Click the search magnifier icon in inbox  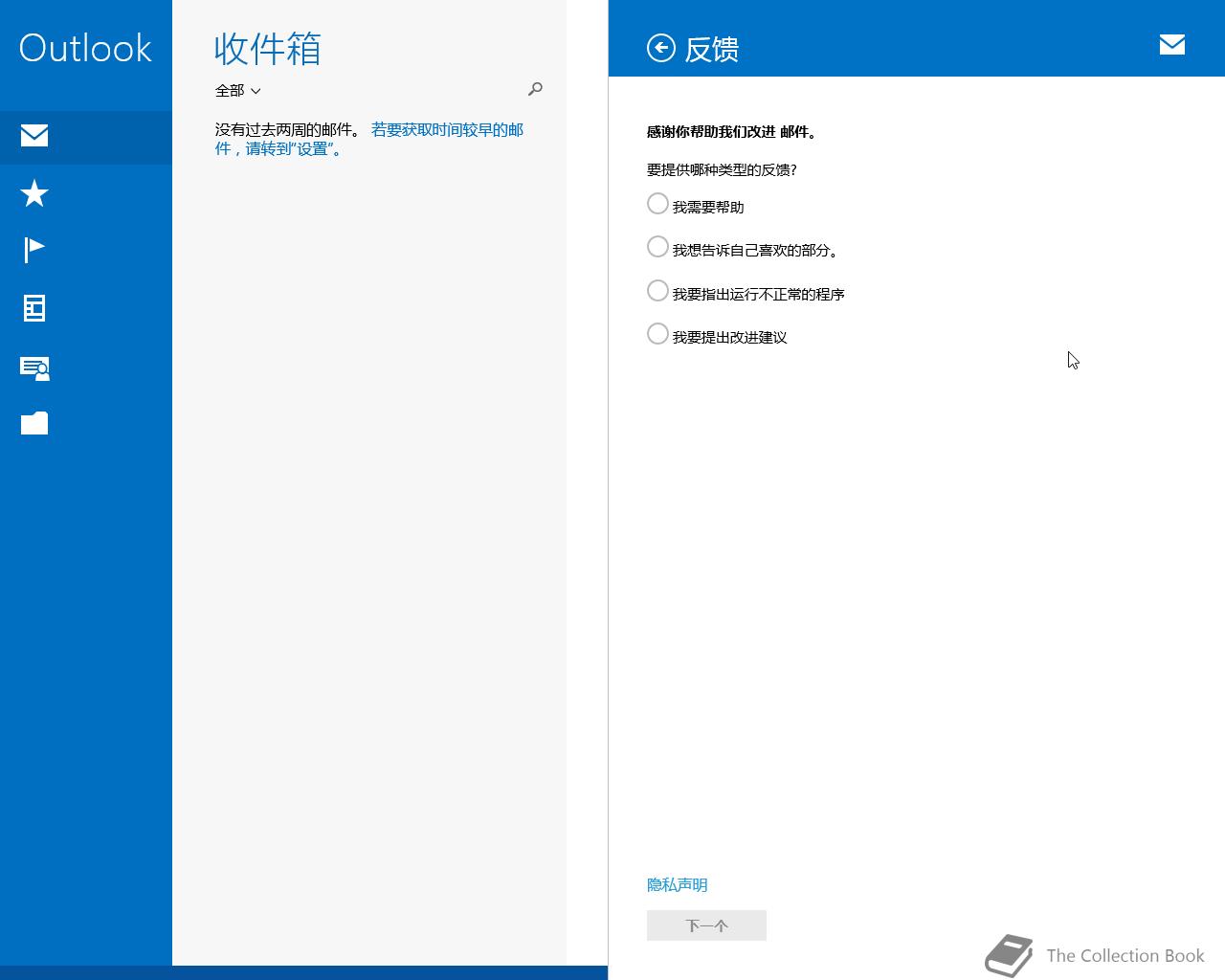point(535,89)
